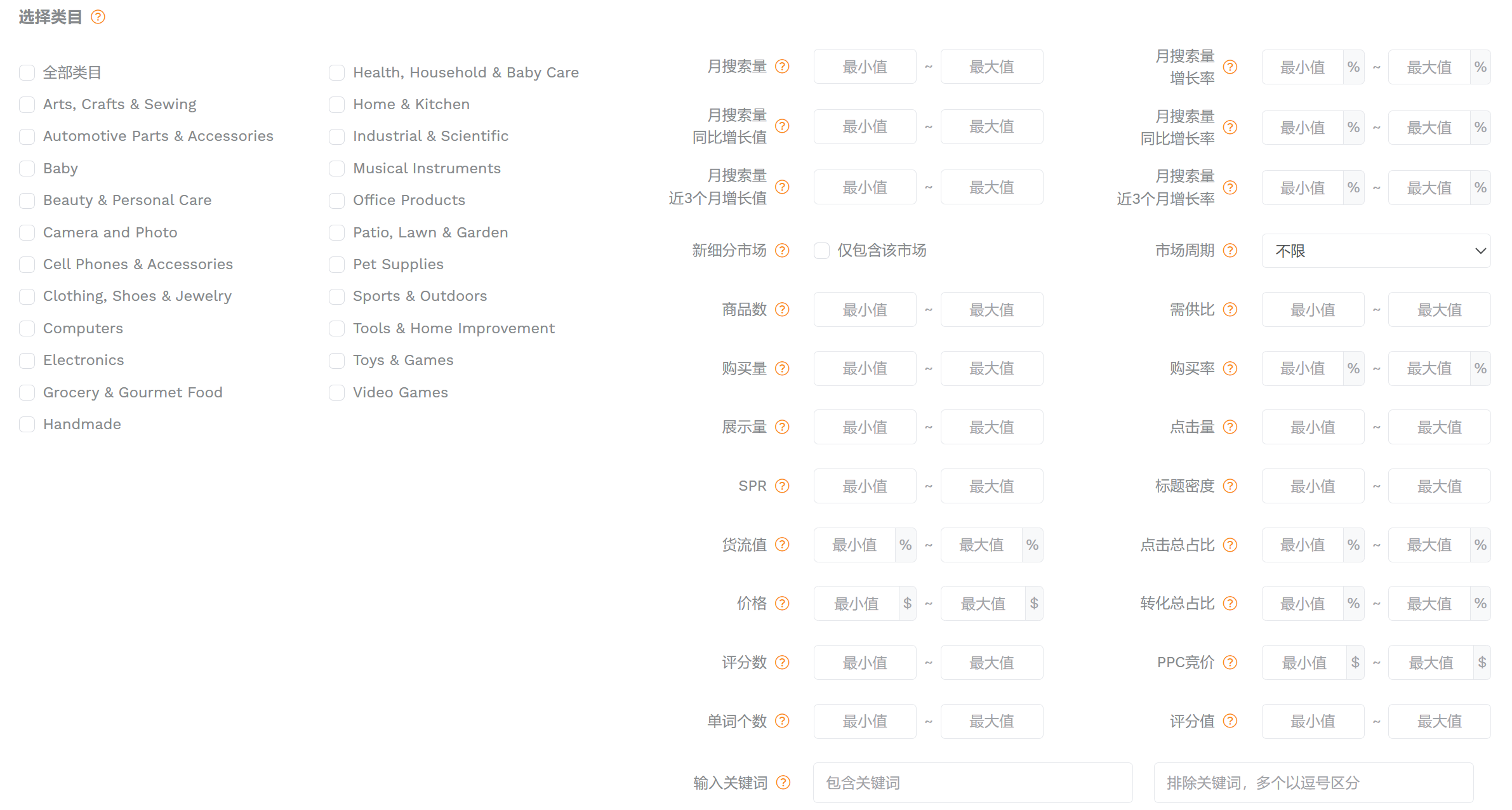Click help icon beside 月搜索量 label
The image size is (1512, 810).
783,67
